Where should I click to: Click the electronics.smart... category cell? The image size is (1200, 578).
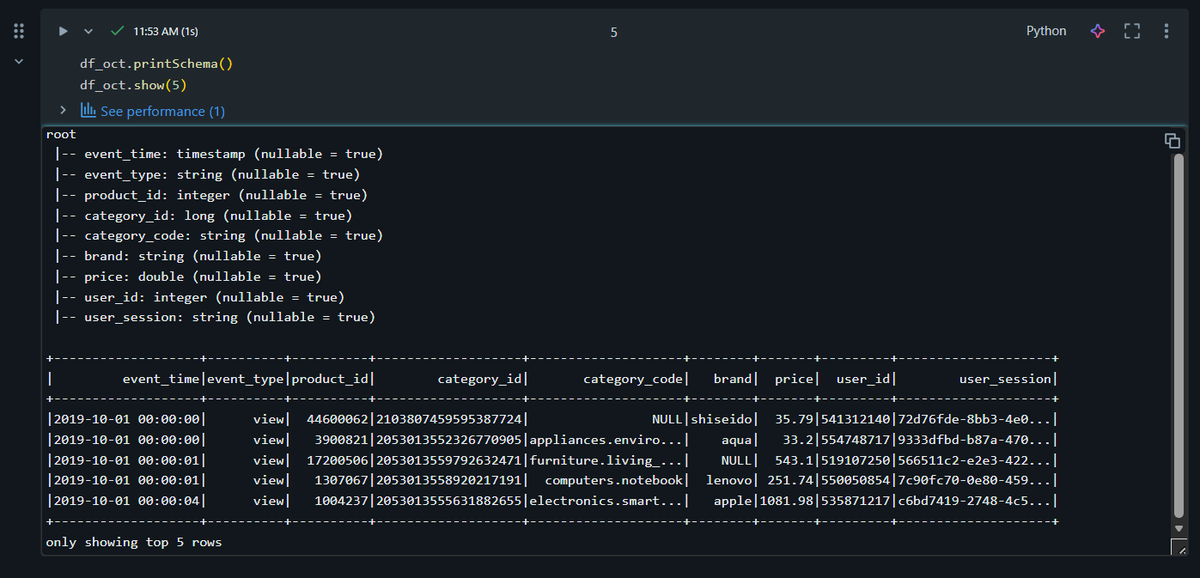607,501
